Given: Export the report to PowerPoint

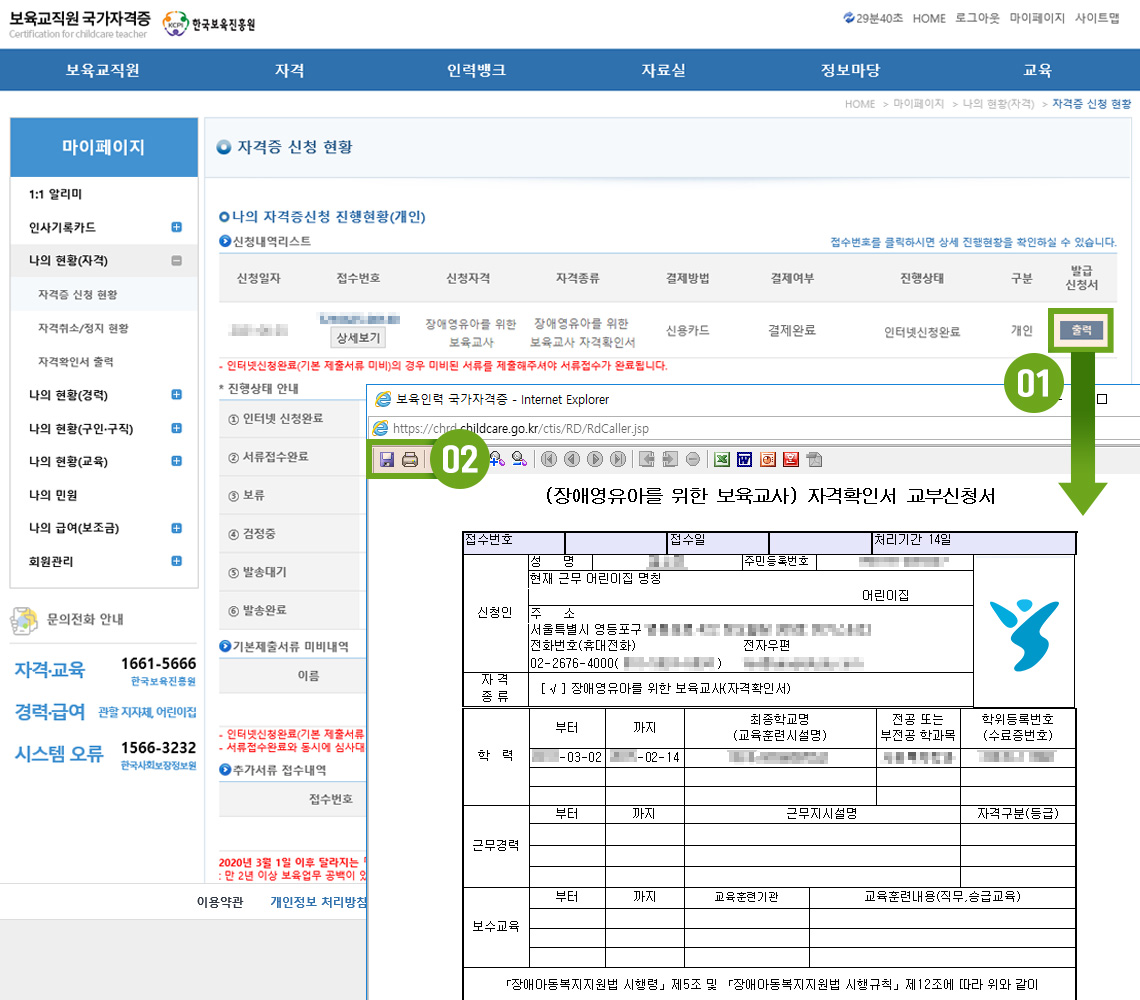Looking at the screenshot, I should click(x=768, y=459).
